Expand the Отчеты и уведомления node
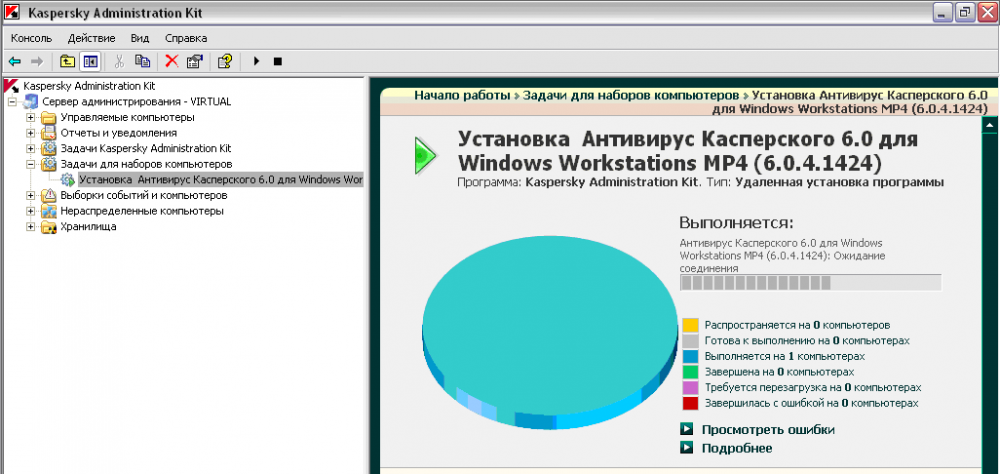Screen dimensions: 1000x474 pyautogui.click(x=31, y=133)
